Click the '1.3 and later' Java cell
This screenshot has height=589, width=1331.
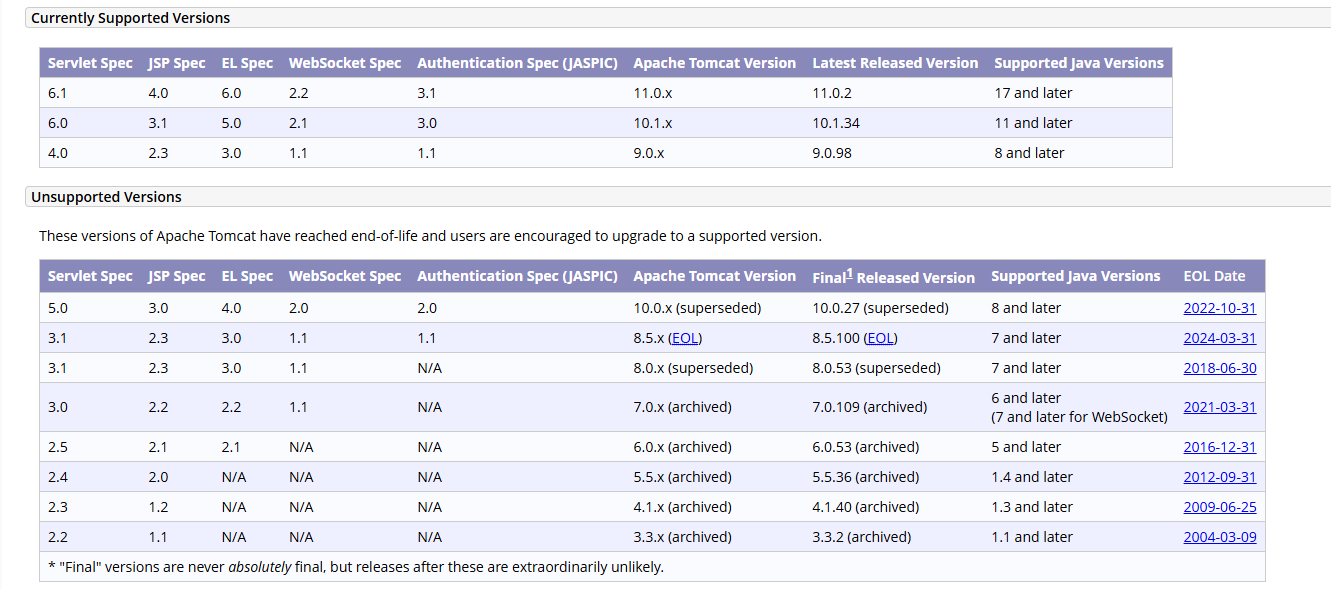pos(1031,507)
